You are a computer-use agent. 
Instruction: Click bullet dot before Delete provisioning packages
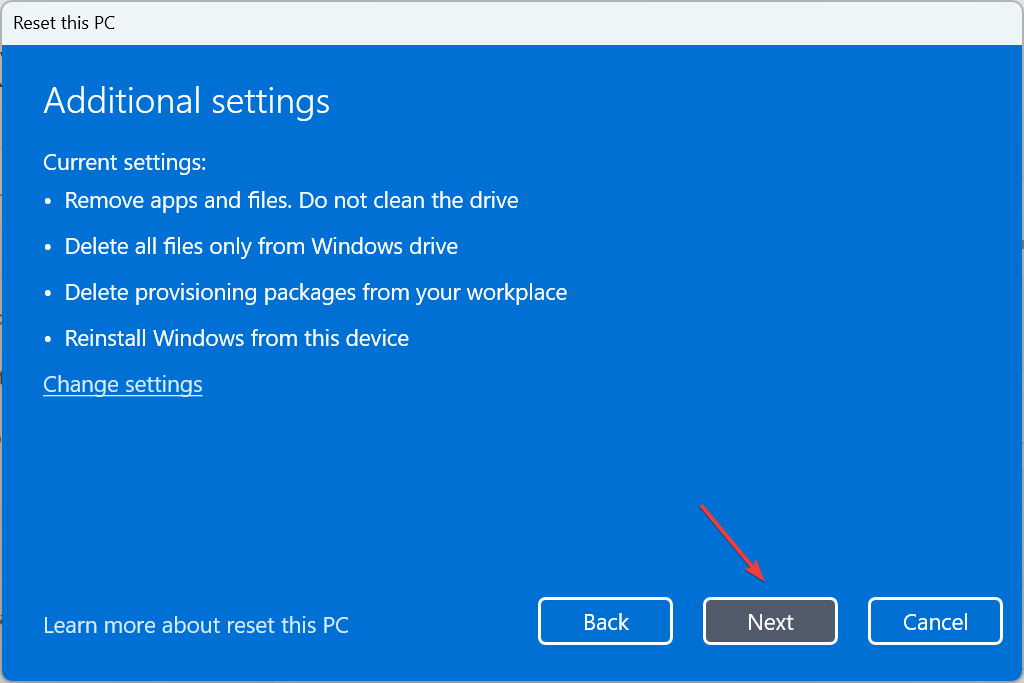tap(48, 294)
